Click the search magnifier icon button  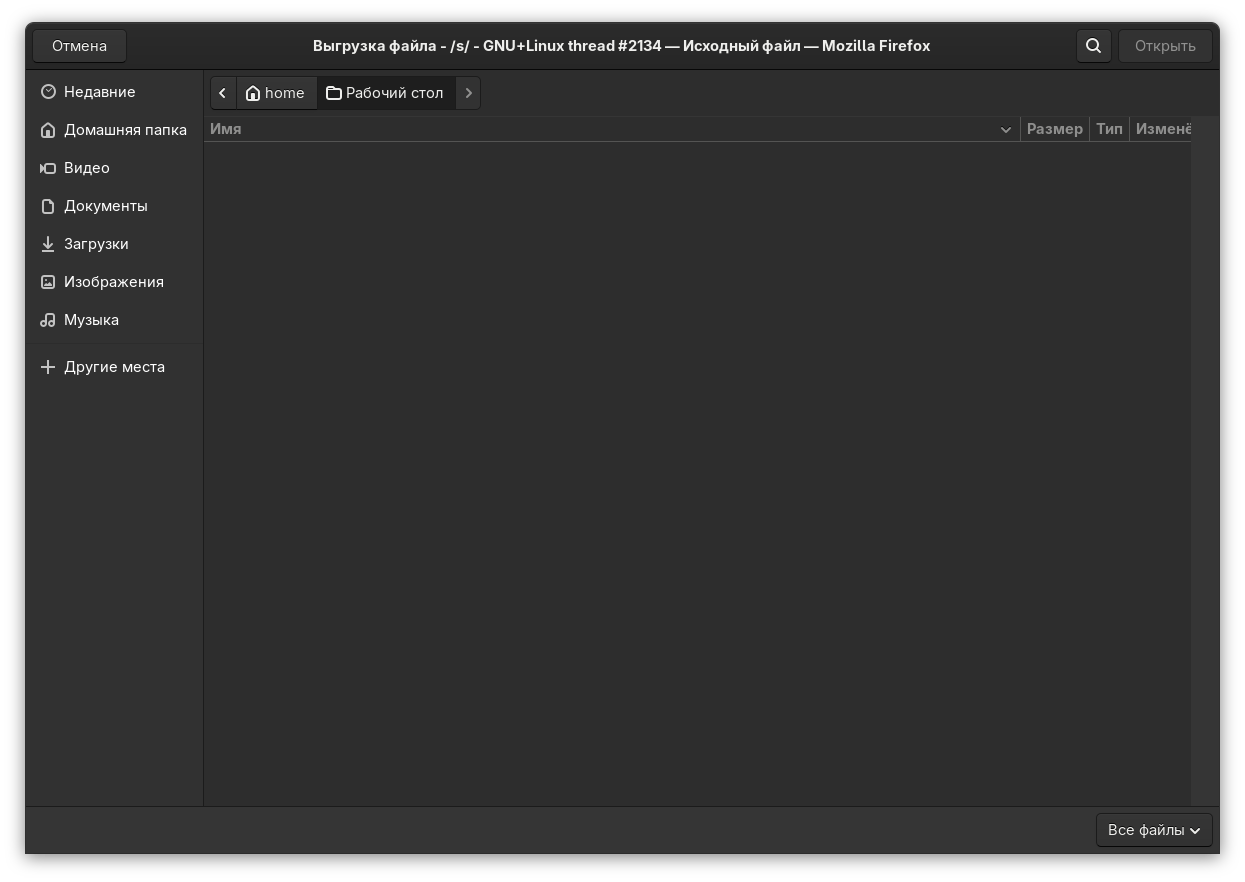pyautogui.click(x=1093, y=46)
